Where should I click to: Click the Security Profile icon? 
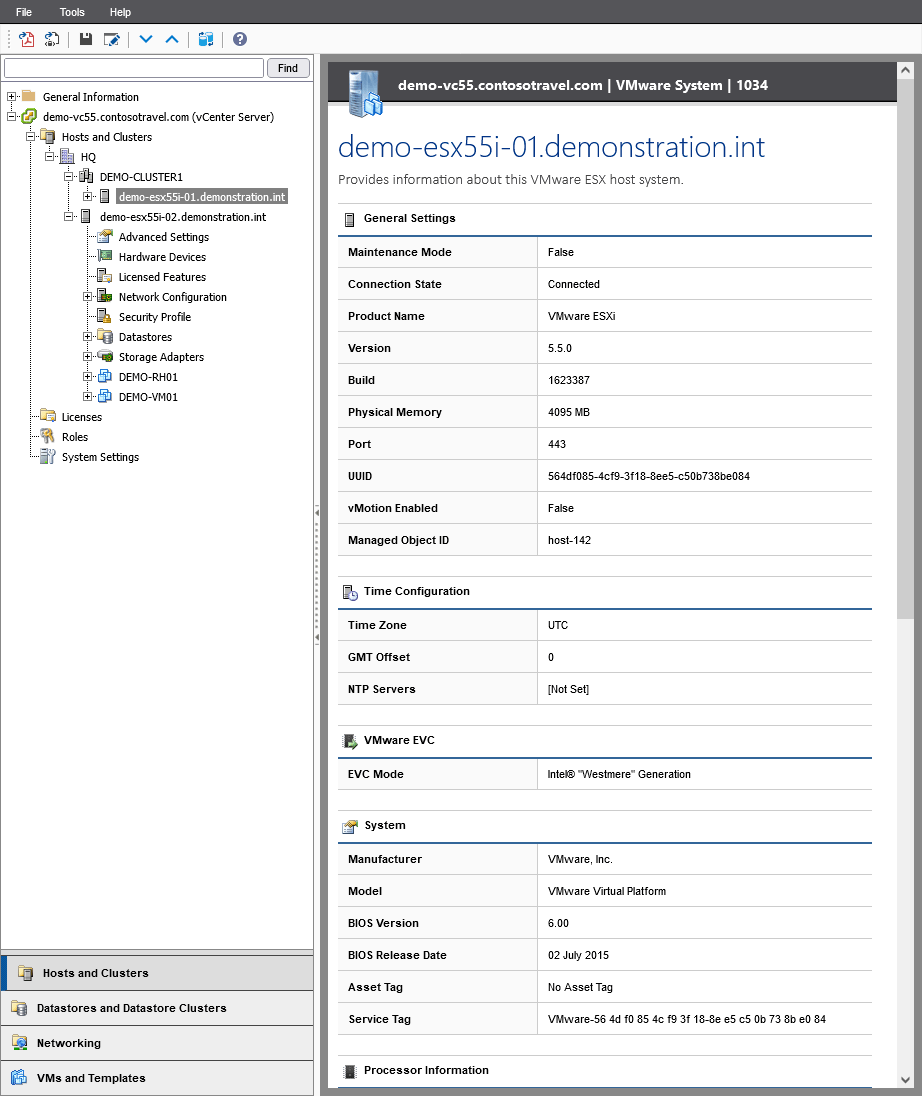(x=104, y=316)
